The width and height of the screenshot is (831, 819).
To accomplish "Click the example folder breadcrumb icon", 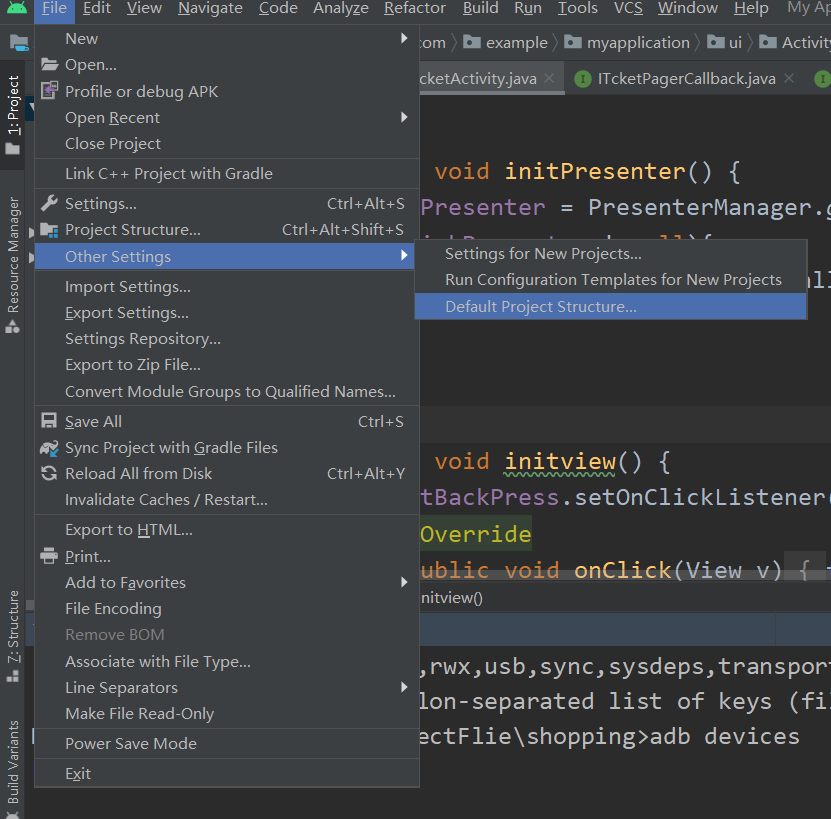I will pyautogui.click(x=472, y=42).
